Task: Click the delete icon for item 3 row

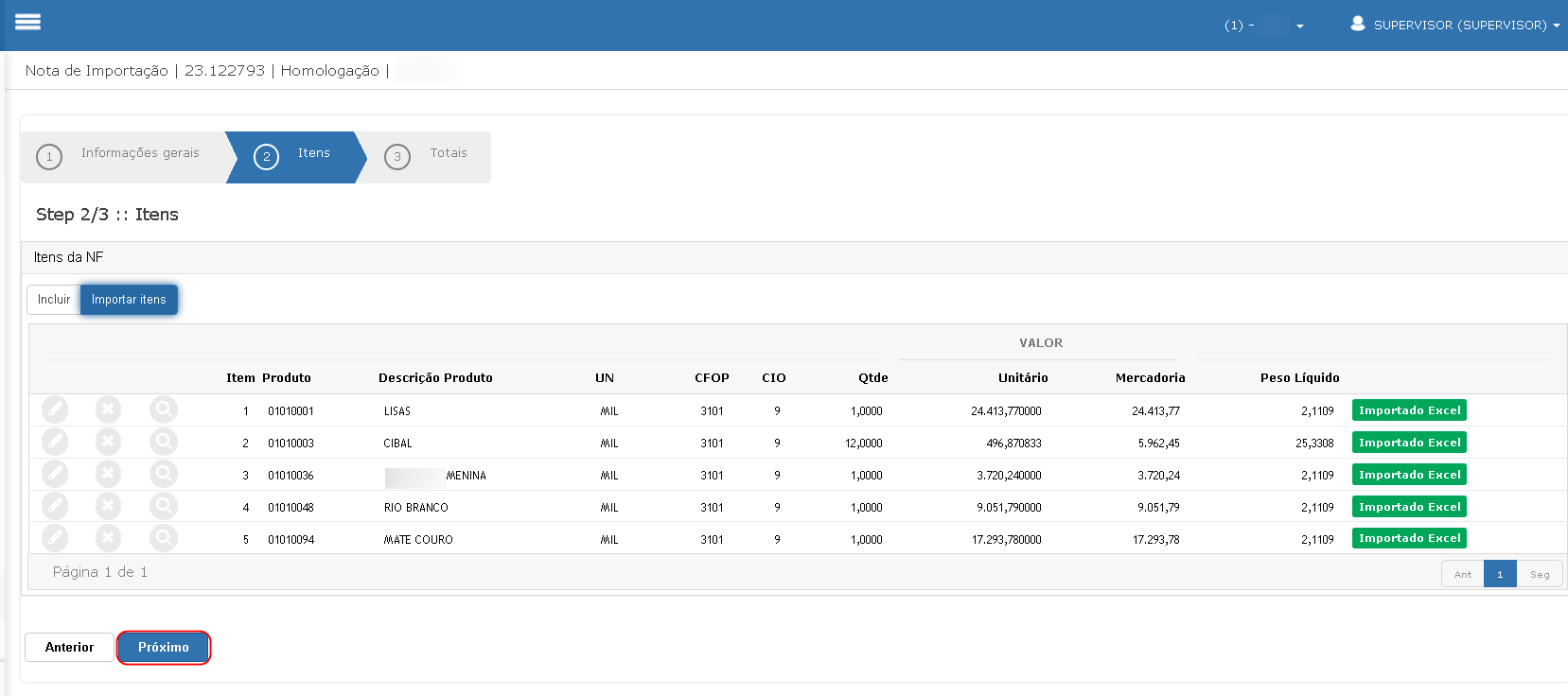Action: pos(109,474)
